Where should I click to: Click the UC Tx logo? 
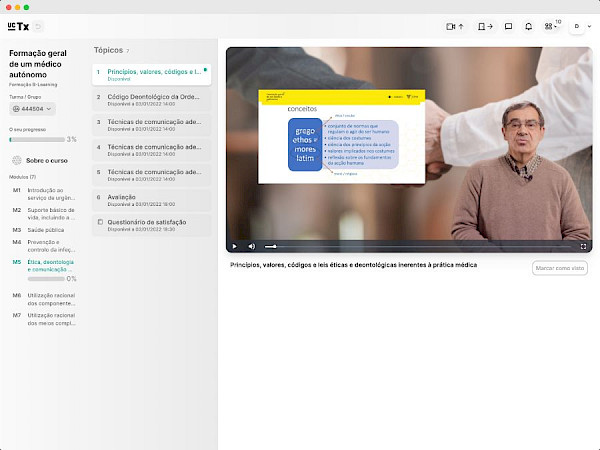18,26
